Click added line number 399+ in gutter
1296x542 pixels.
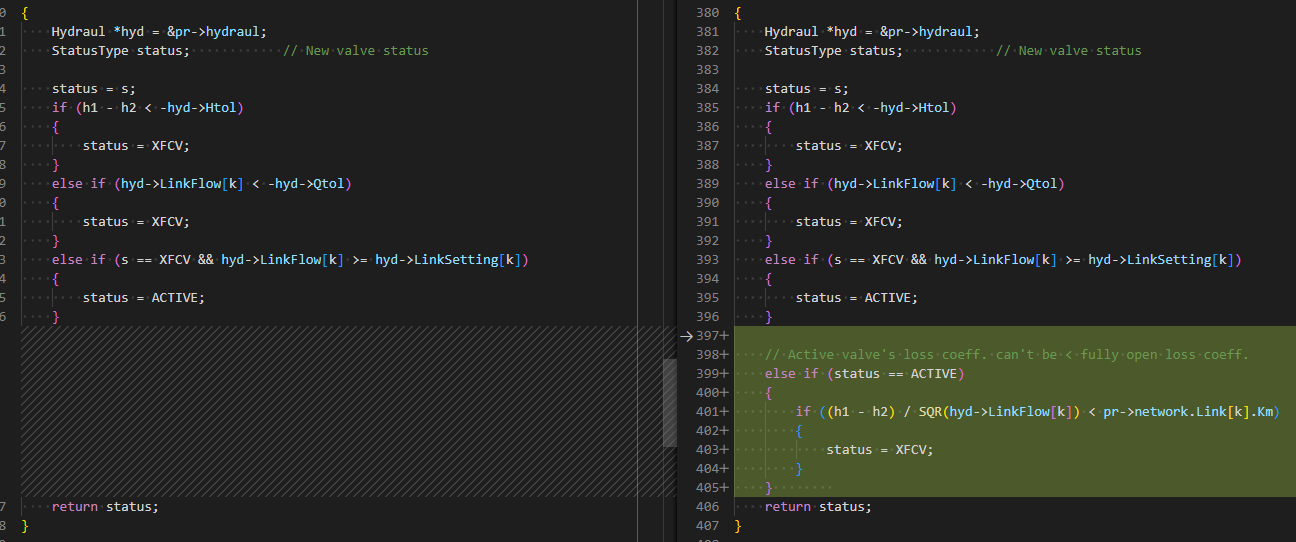[x=710, y=374]
